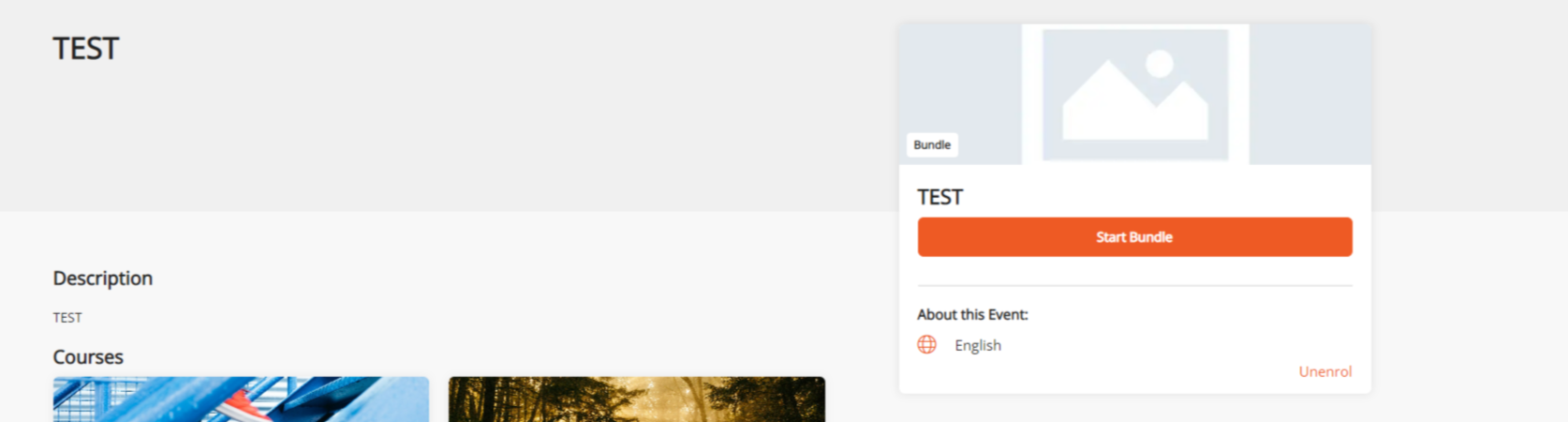Click the TEST text under Description
Image resolution: width=1568 pixels, height=422 pixels.
point(67,318)
